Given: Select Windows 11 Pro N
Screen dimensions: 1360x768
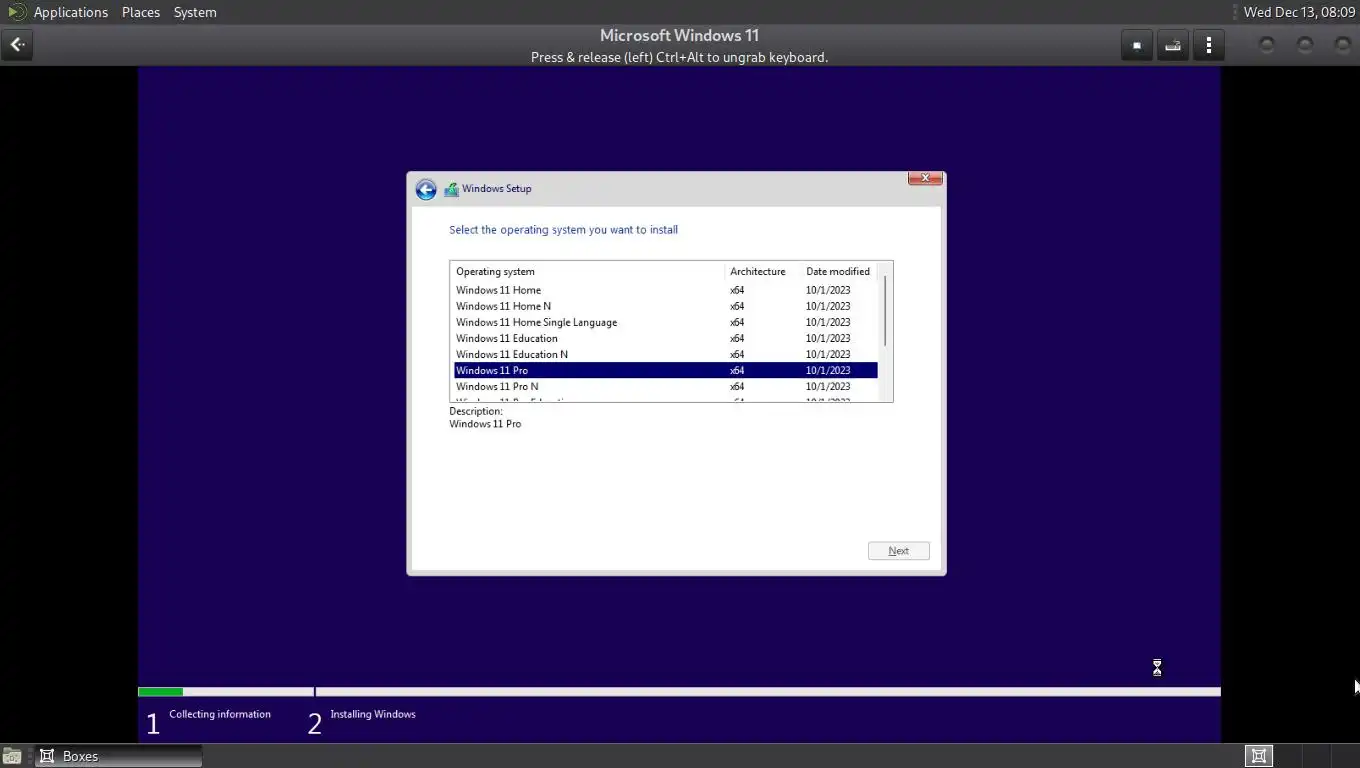Looking at the screenshot, I should tap(666, 386).
